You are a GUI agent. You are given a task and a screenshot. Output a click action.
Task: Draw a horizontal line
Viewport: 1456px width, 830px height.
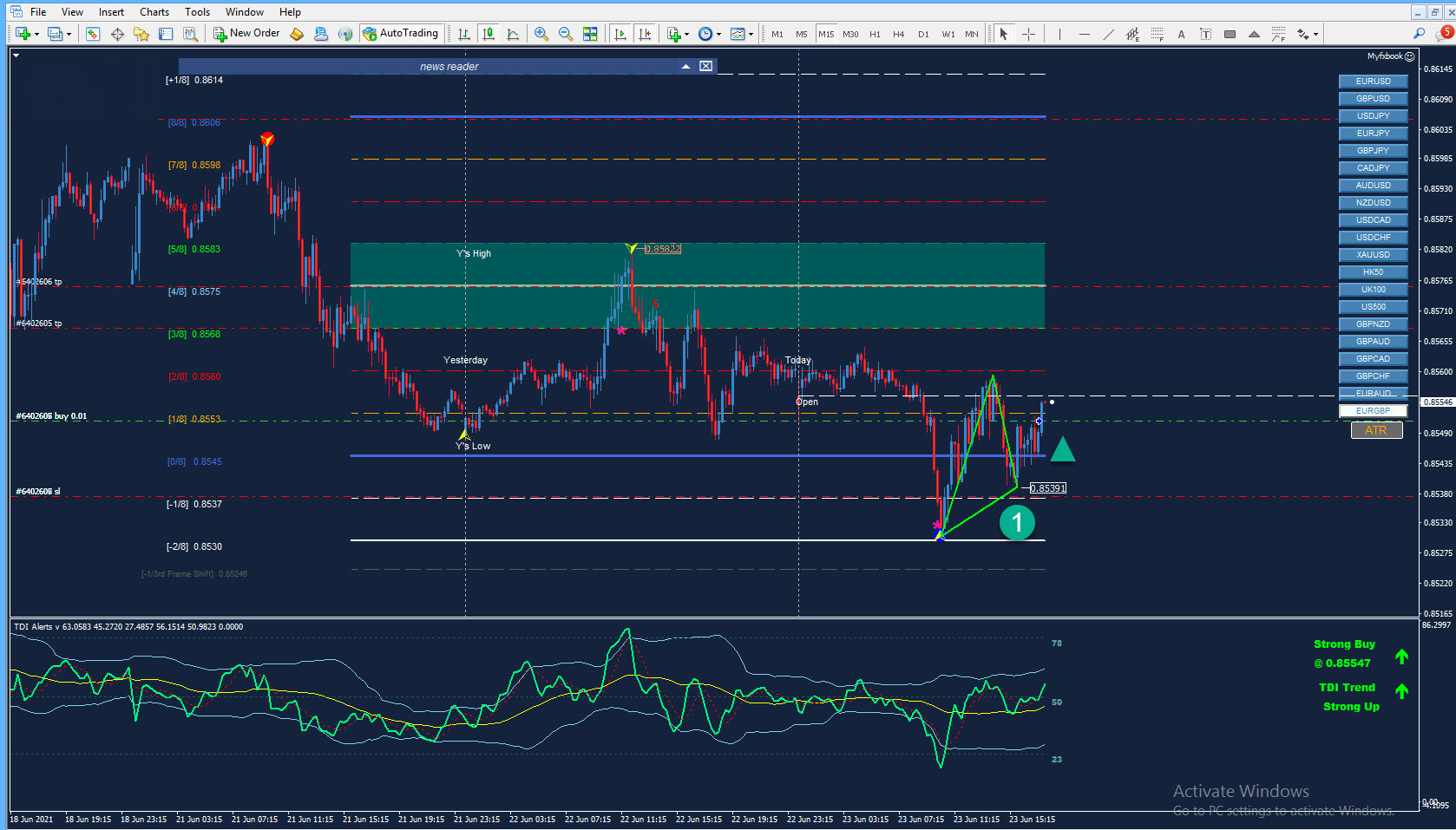[x=1084, y=34]
